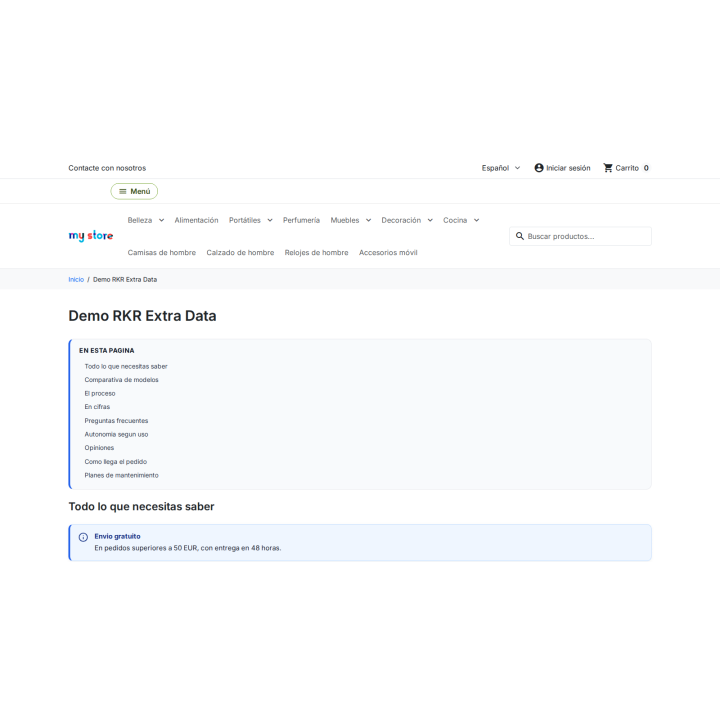This screenshot has width=720, height=720.
Task: Click the Demo RKR Extra Data page title
Action: tap(142, 316)
